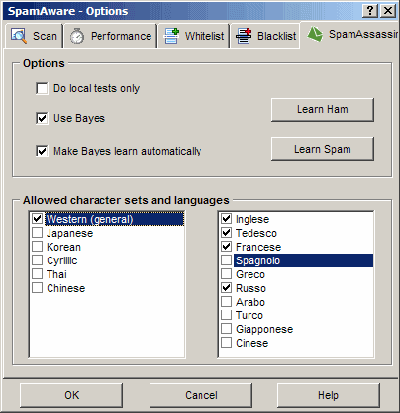Uncheck the Inglese language checkbox
The width and height of the screenshot is (400, 413).
click(227, 219)
